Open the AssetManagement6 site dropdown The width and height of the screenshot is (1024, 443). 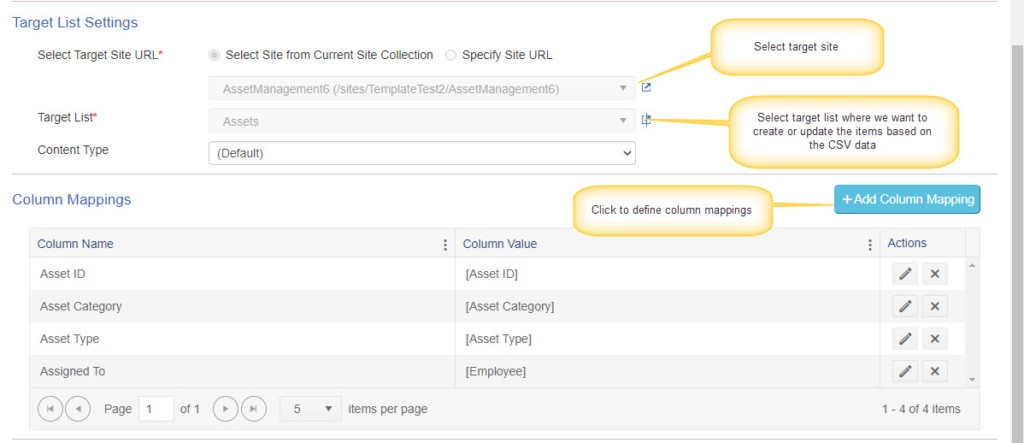tap(422, 88)
